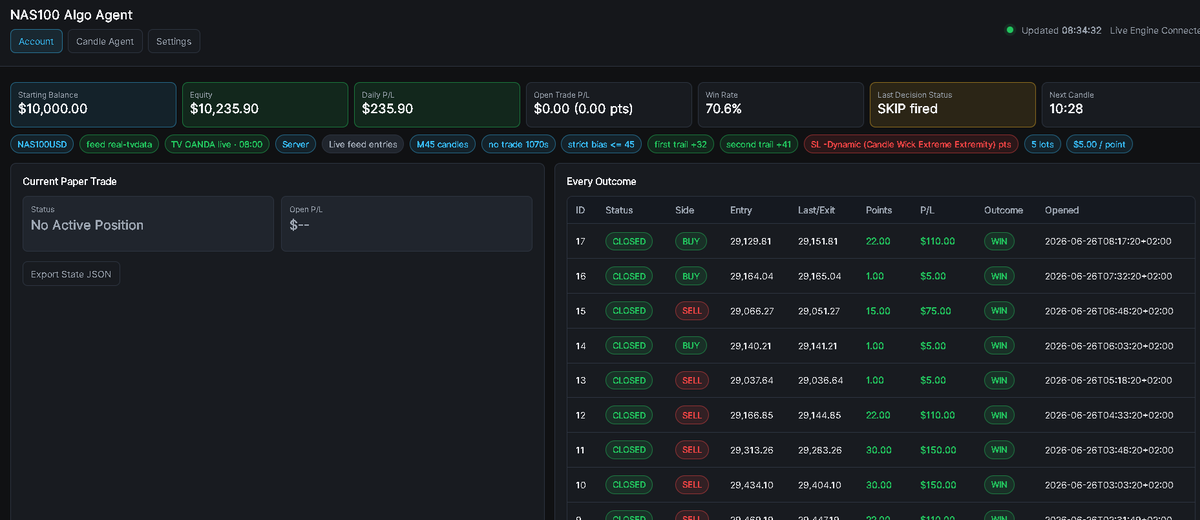Click entry price 29,164.04 of trade 16
Image resolution: width=1200 pixels, height=520 pixels.
pyautogui.click(x=752, y=276)
